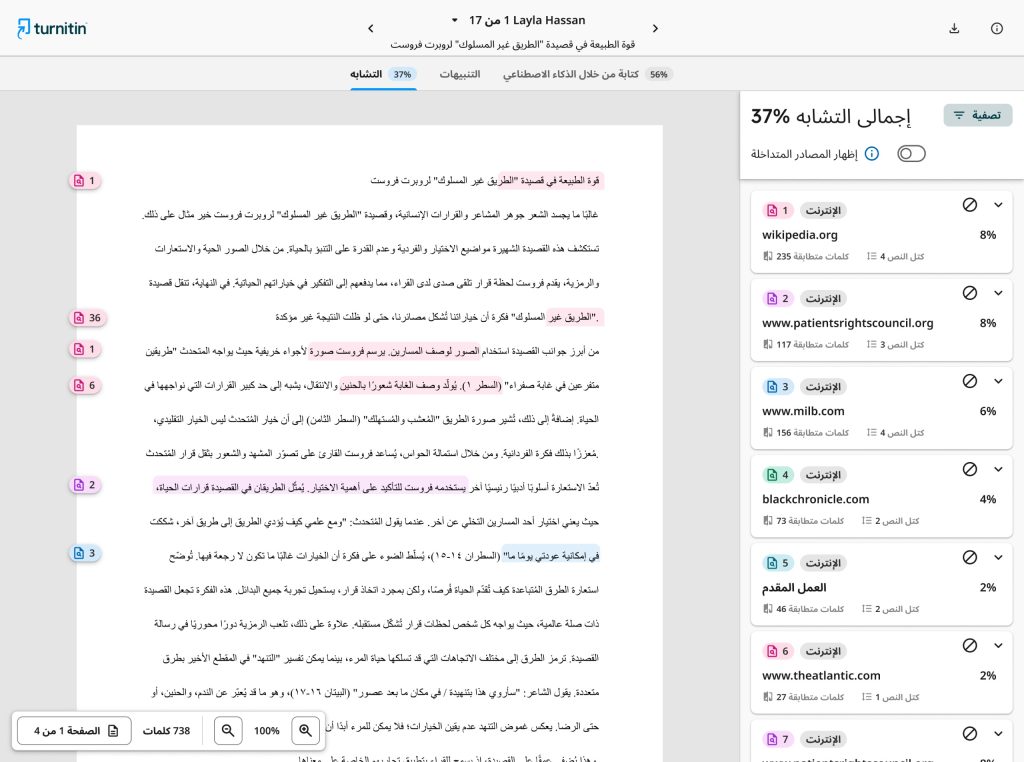Open the page 1 of 4 selector button

[74, 730]
